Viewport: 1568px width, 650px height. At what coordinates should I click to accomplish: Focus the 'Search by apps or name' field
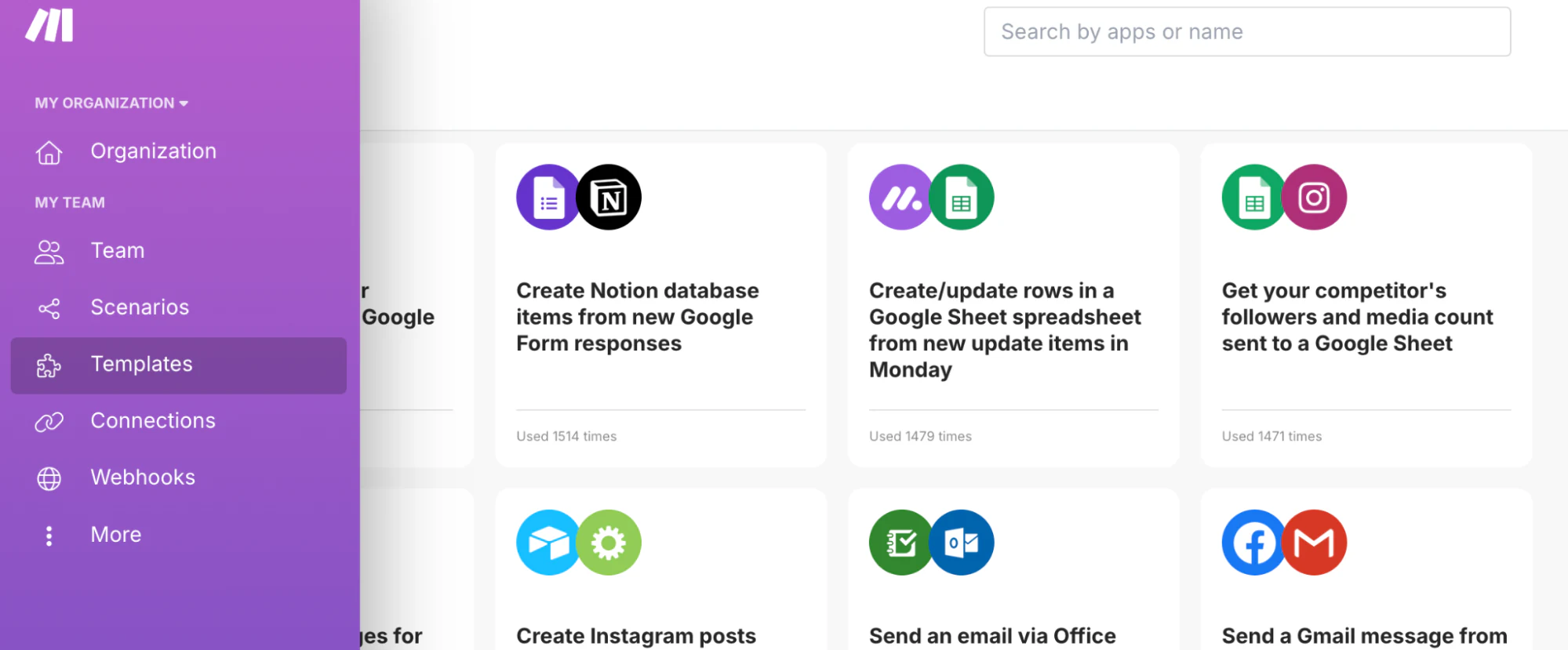click(1247, 32)
